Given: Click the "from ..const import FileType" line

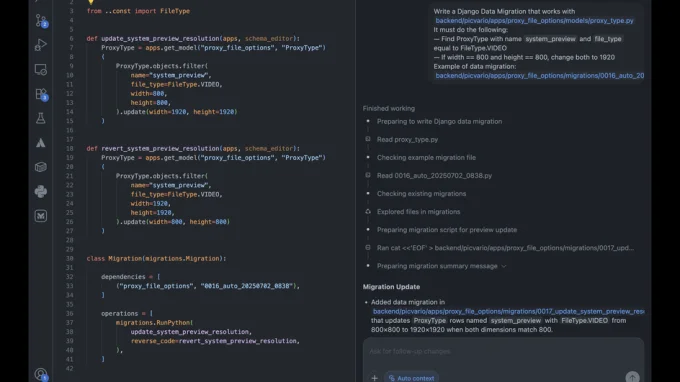Looking at the screenshot, I should (x=138, y=11).
